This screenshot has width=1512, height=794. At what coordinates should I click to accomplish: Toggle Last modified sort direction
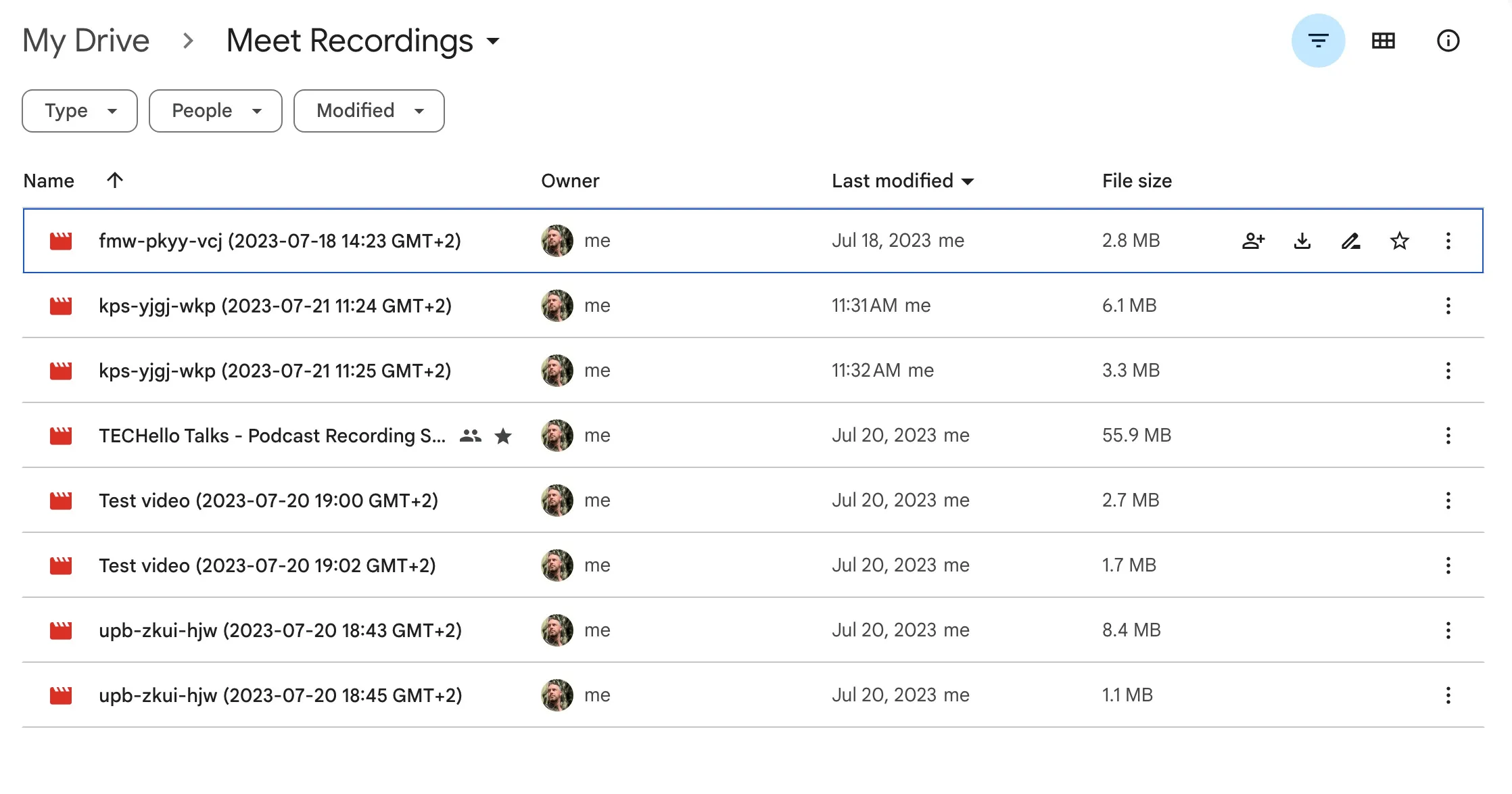coord(967,181)
